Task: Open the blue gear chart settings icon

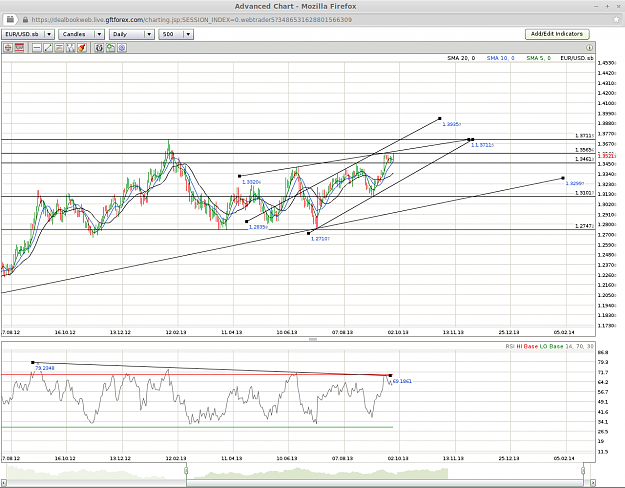Action: pos(122,48)
